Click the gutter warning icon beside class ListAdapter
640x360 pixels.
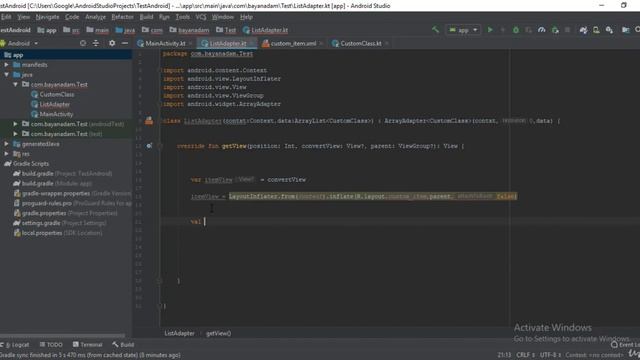coord(149,120)
